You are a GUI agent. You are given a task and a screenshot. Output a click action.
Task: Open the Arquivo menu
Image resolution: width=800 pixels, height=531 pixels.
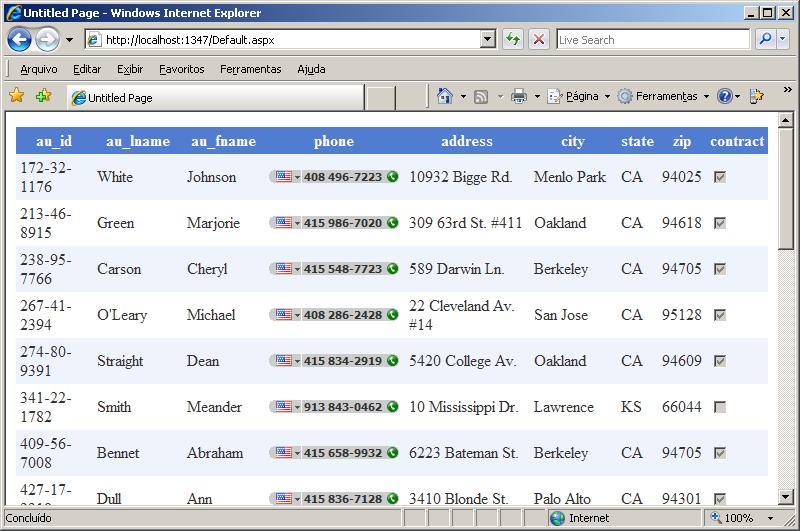point(38,69)
